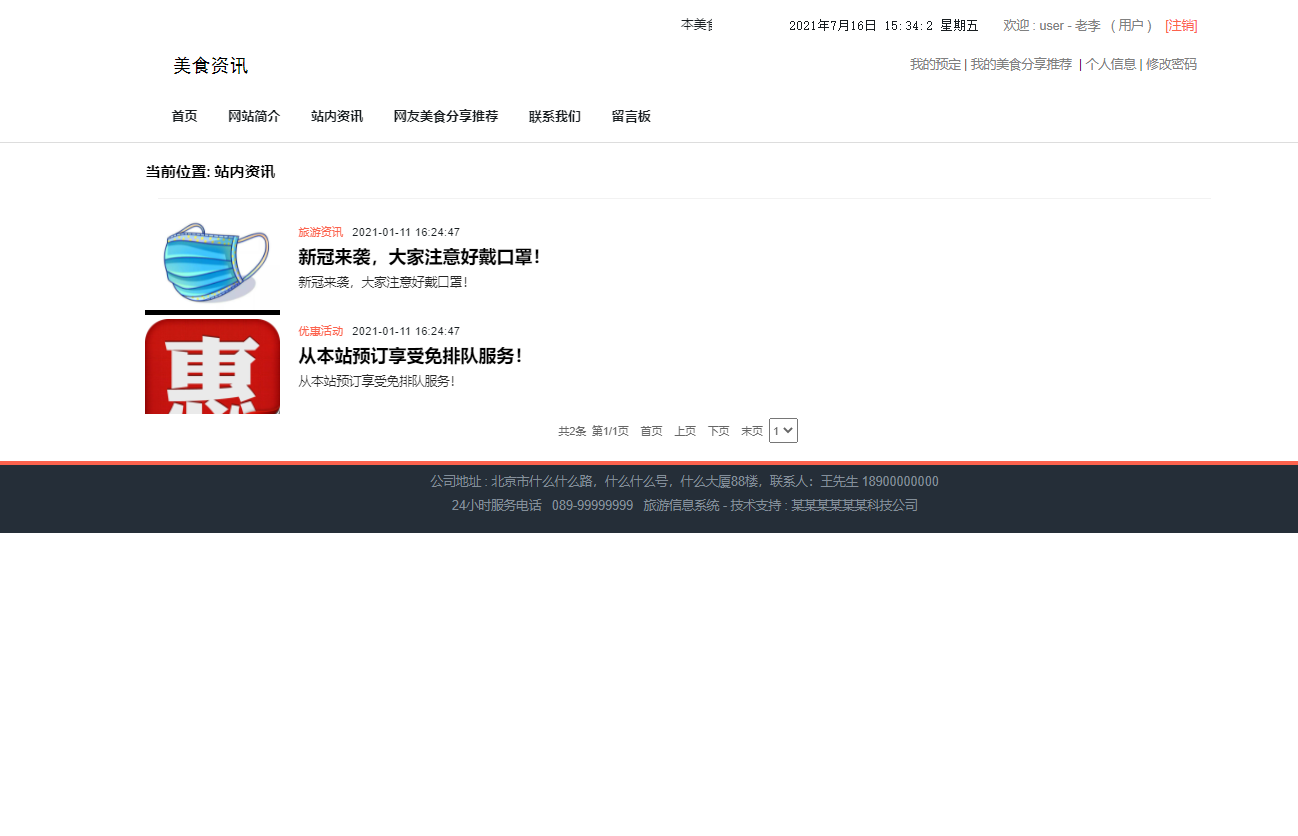Open the page number dropdown
The width and height of the screenshot is (1298, 836).
pos(783,430)
